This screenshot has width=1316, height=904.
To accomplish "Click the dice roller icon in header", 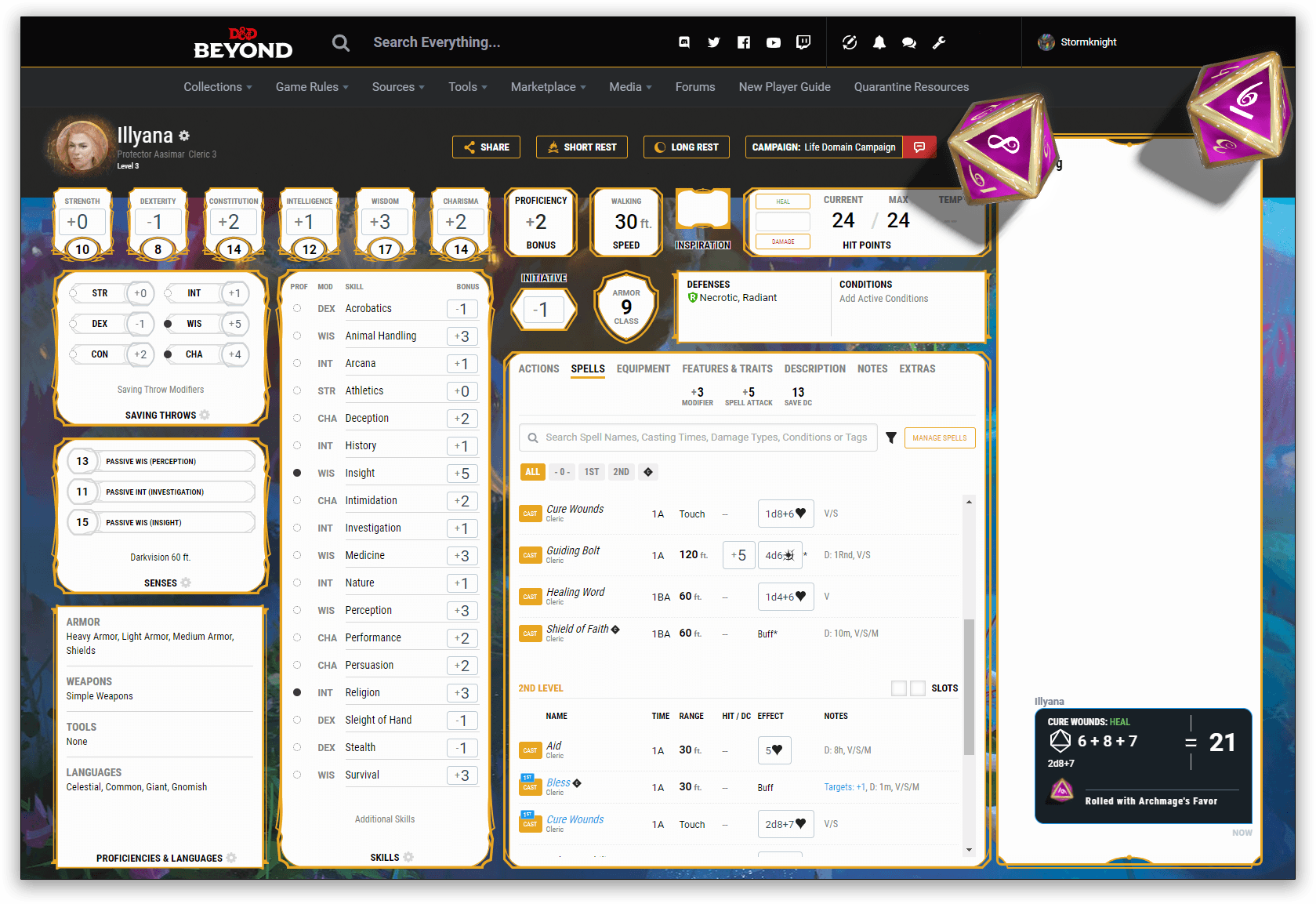I will pyautogui.click(x=850, y=42).
